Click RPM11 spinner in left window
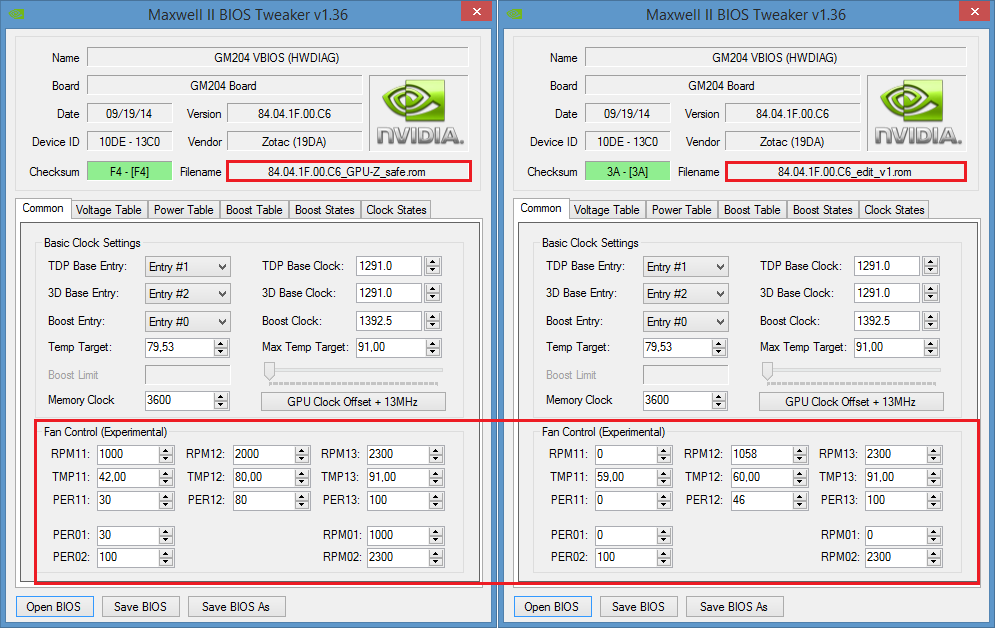 [x=166, y=454]
